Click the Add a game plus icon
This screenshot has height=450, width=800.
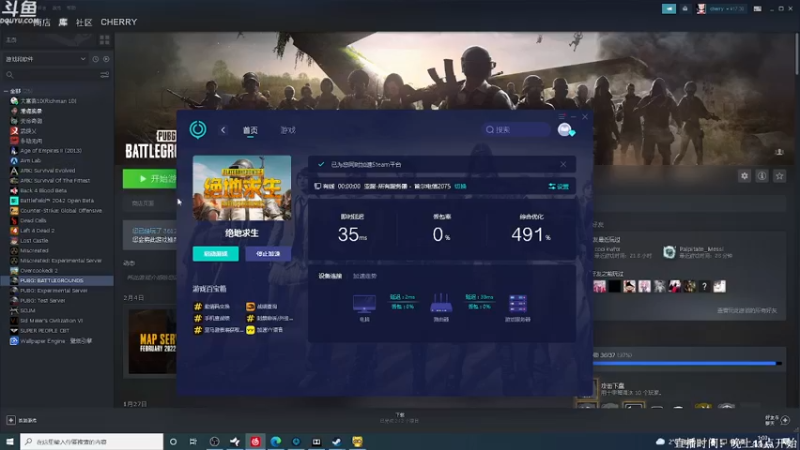pos(11,420)
